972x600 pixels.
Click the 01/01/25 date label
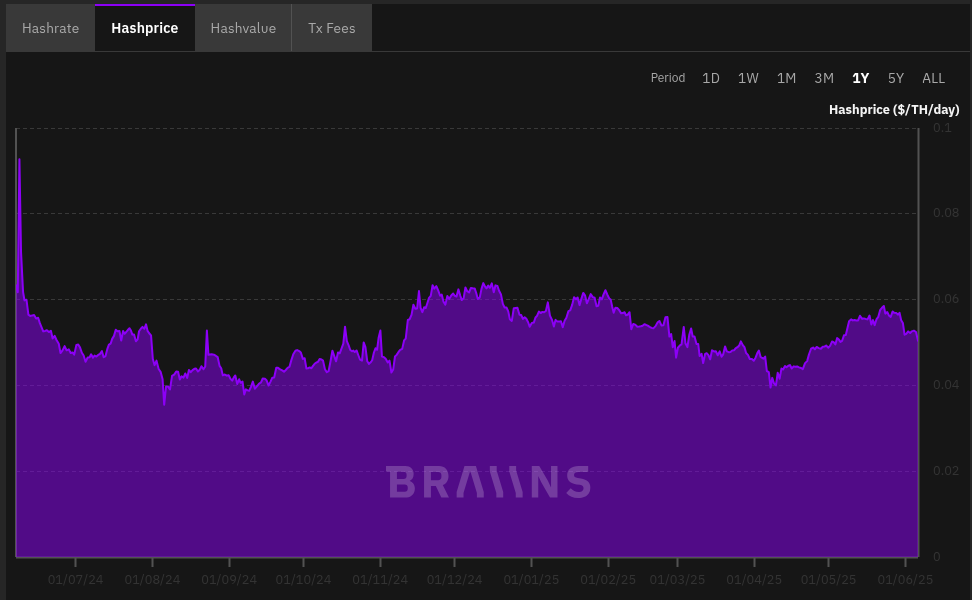(531, 580)
